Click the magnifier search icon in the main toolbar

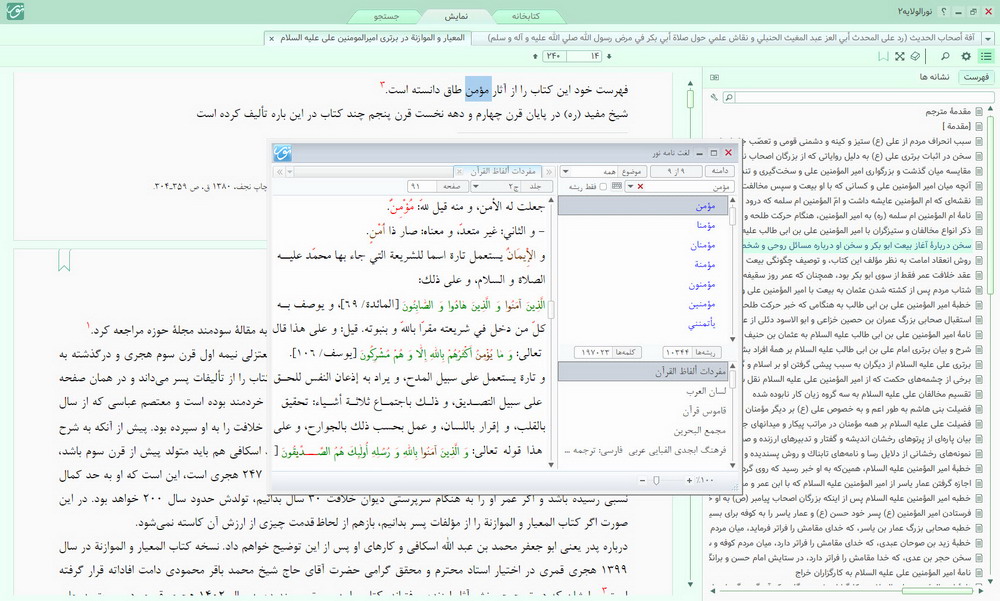(945, 56)
